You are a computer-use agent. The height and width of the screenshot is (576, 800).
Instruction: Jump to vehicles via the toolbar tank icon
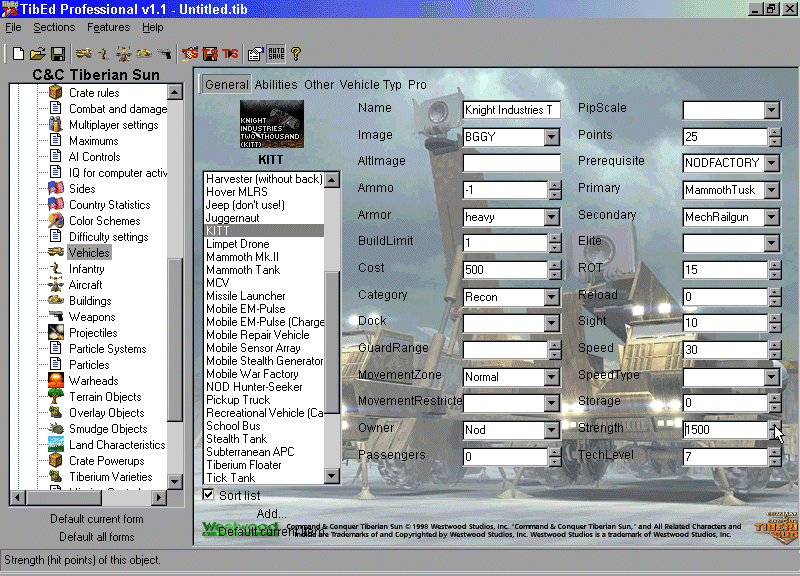click(x=84, y=54)
